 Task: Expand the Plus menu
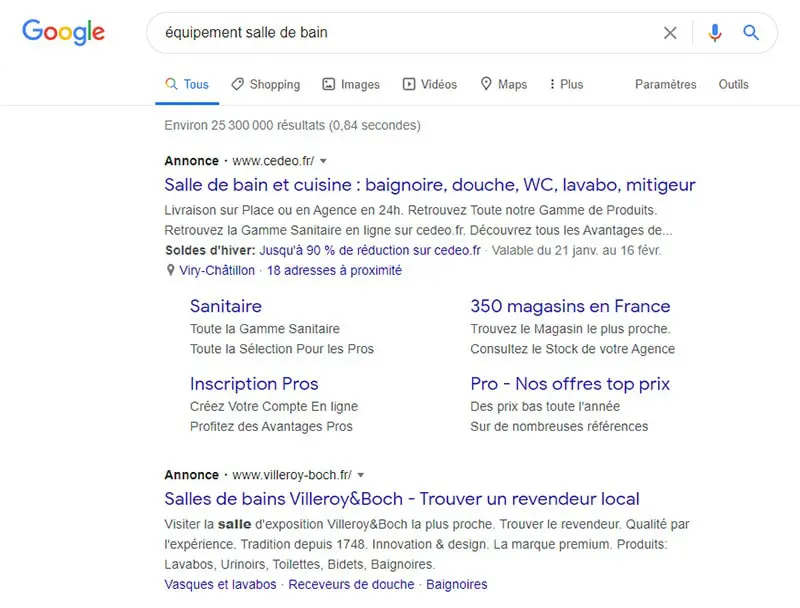tap(566, 84)
